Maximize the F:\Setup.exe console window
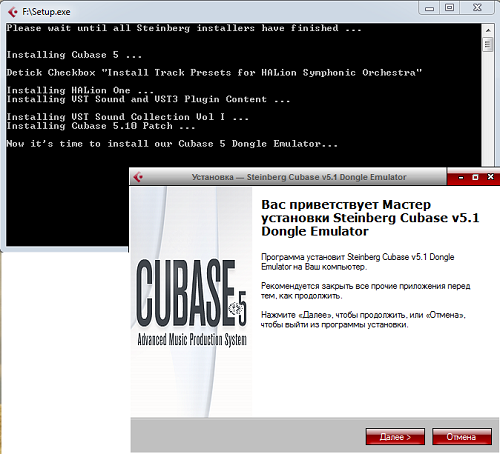Screen dimensions: 500x454 450,8
